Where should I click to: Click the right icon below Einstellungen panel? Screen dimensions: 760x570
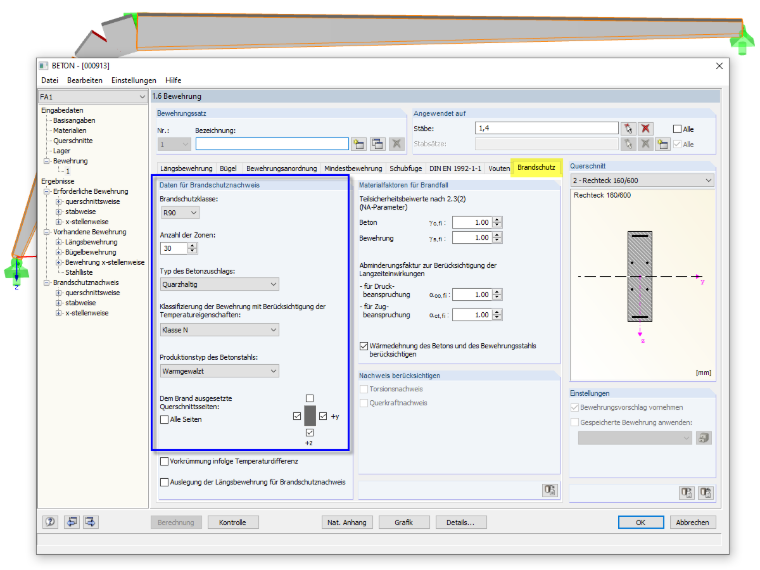(x=706, y=493)
